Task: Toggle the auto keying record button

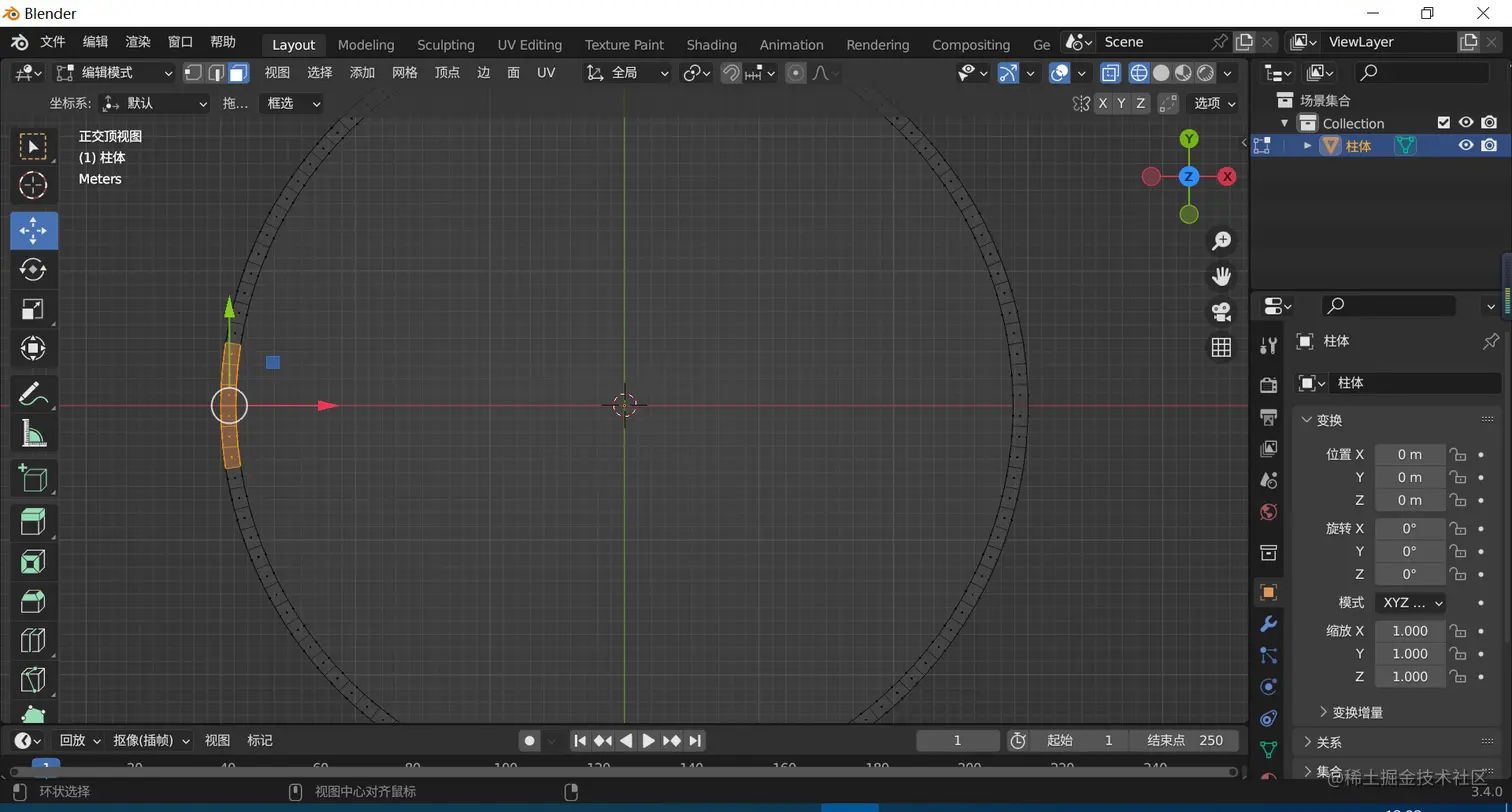Action: click(x=530, y=740)
